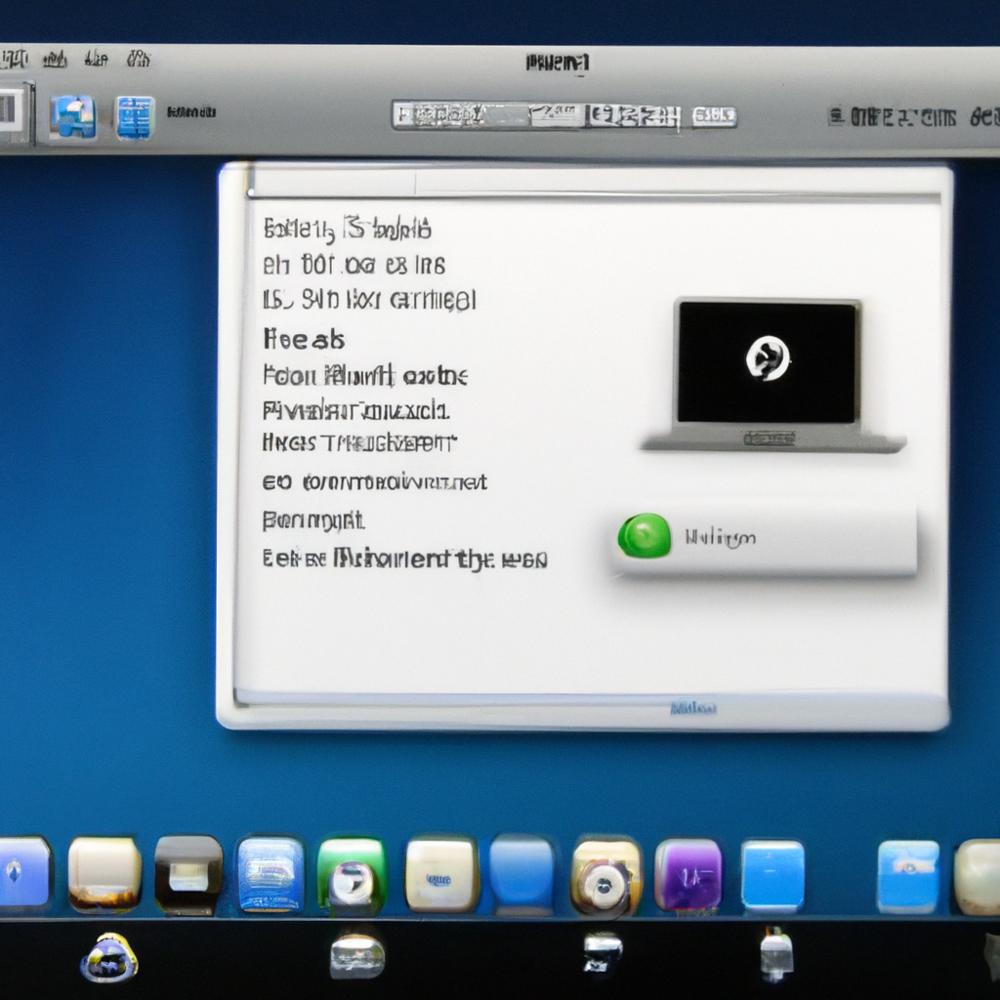This screenshot has height=1000, width=1000.
Task: Click the second blue grid-like toolbar icon
Action: click(x=135, y=116)
